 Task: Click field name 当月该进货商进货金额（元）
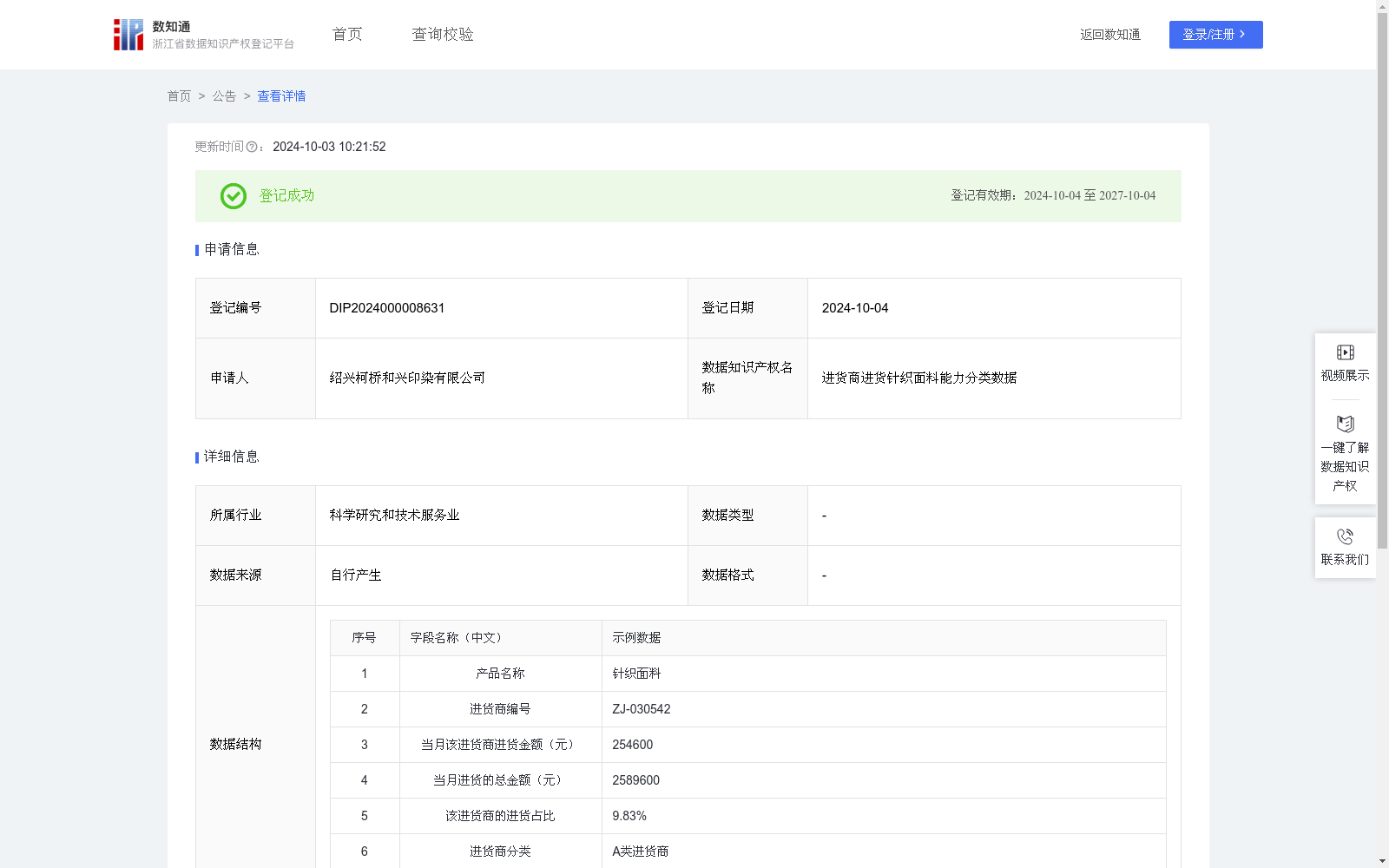click(x=500, y=745)
